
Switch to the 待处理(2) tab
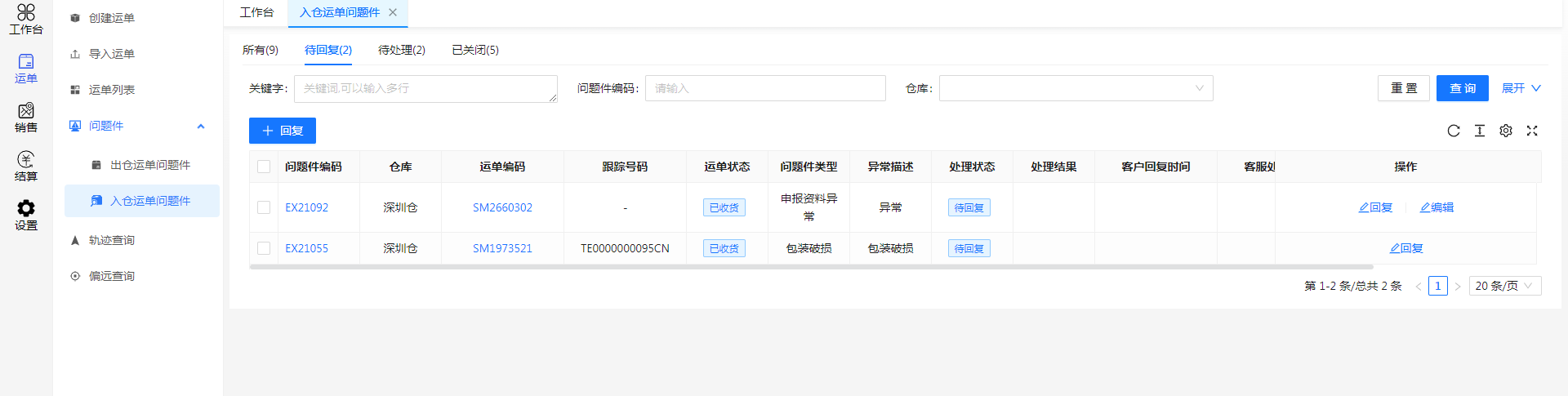click(401, 50)
